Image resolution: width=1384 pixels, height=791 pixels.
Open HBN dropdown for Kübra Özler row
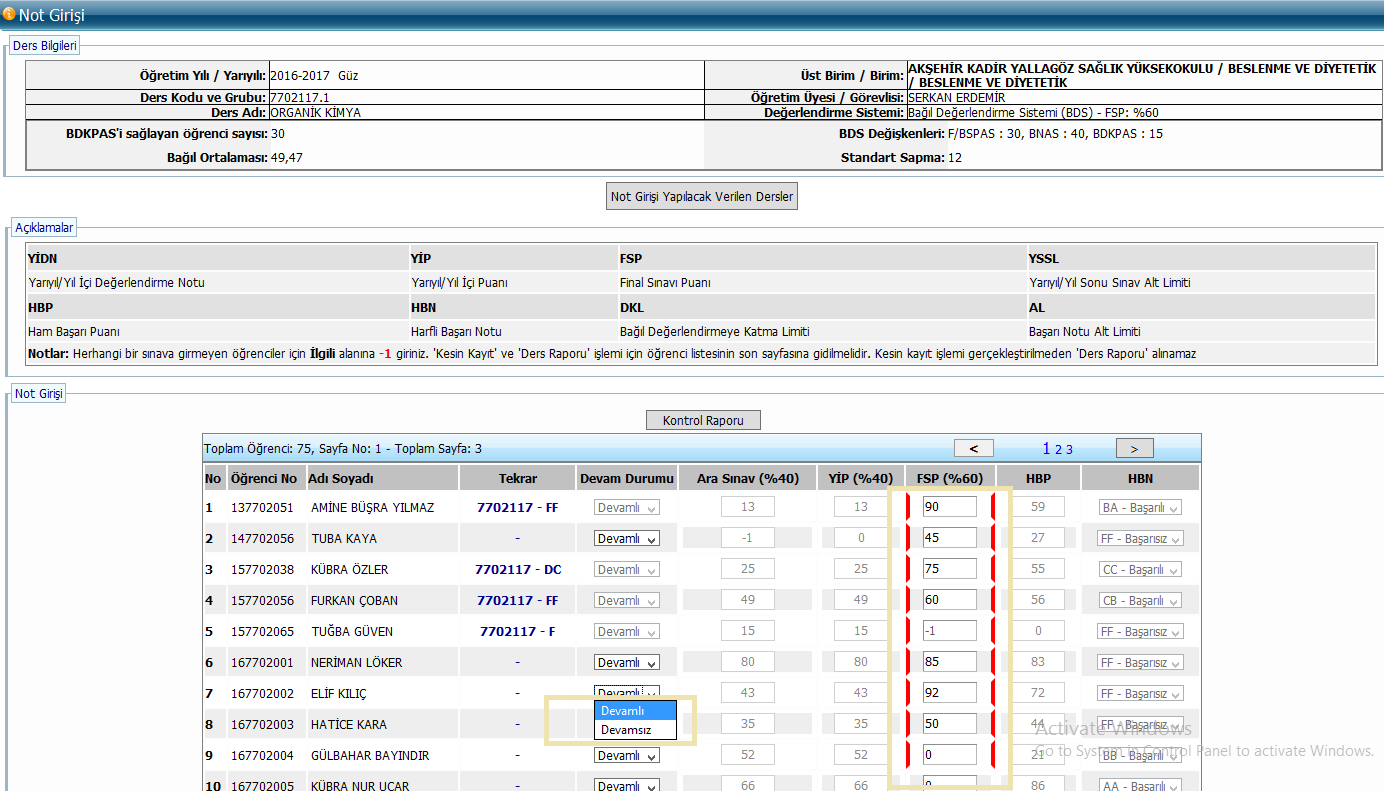click(x=1140, y=569)
